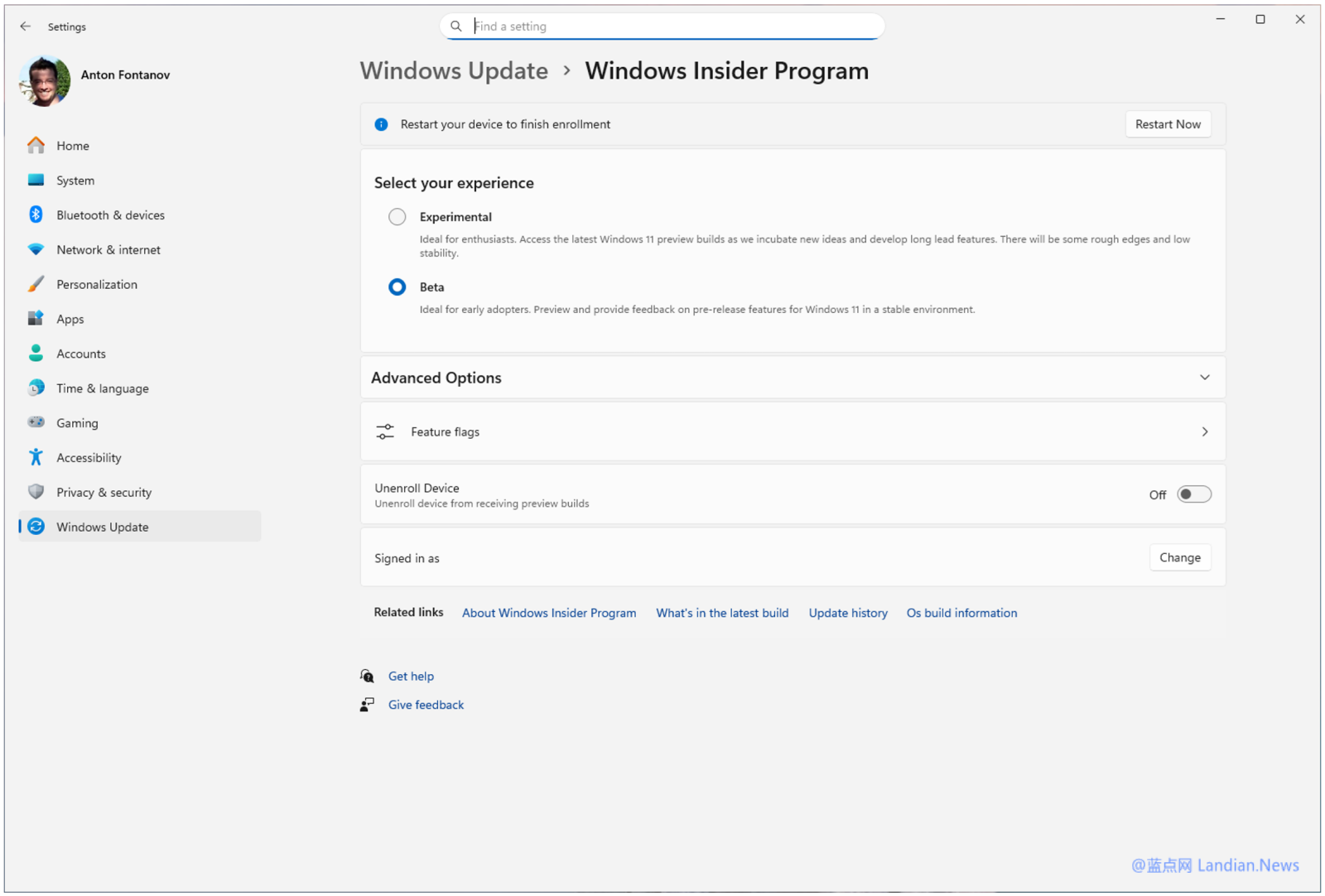The image size is (1325, 896).
Task: Select the Beta radio button
Action: tap(397, 287)
